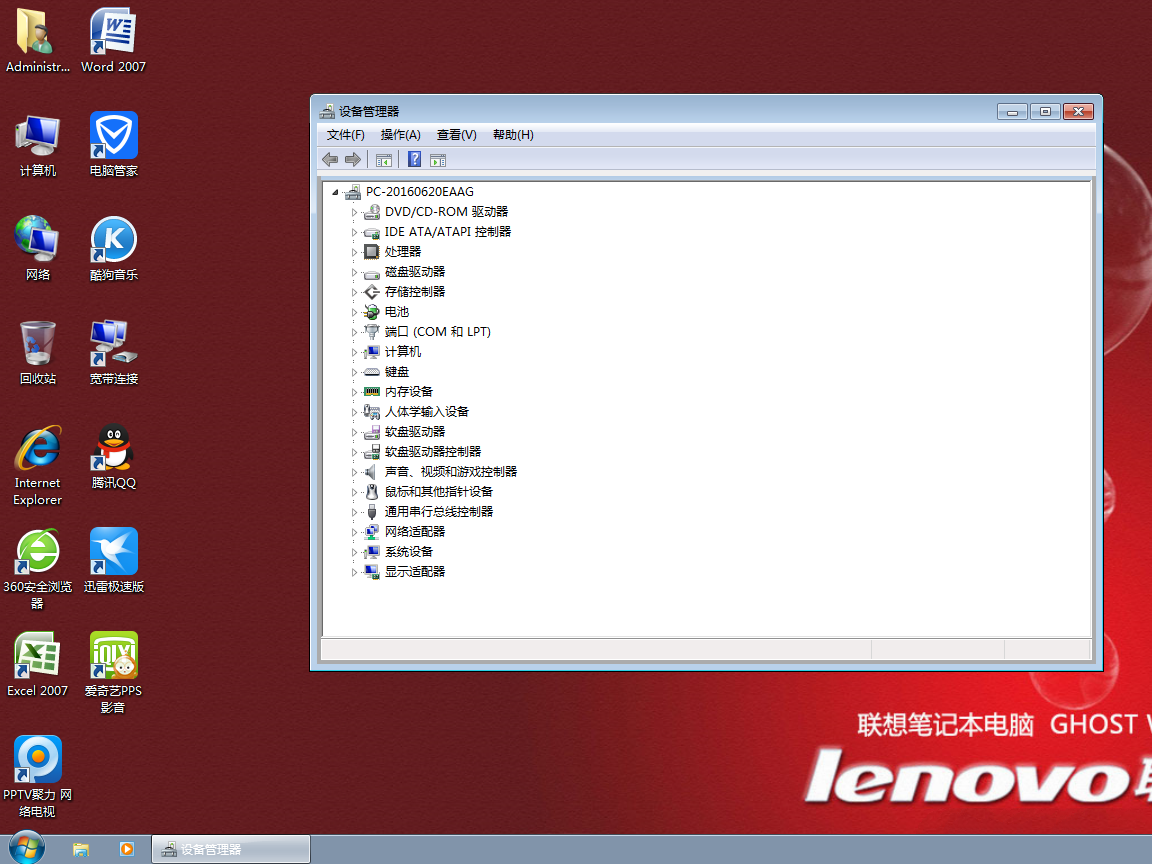Select the 回收站 recycle bin icon
The image size is (1152, 864).
[38, 344]
